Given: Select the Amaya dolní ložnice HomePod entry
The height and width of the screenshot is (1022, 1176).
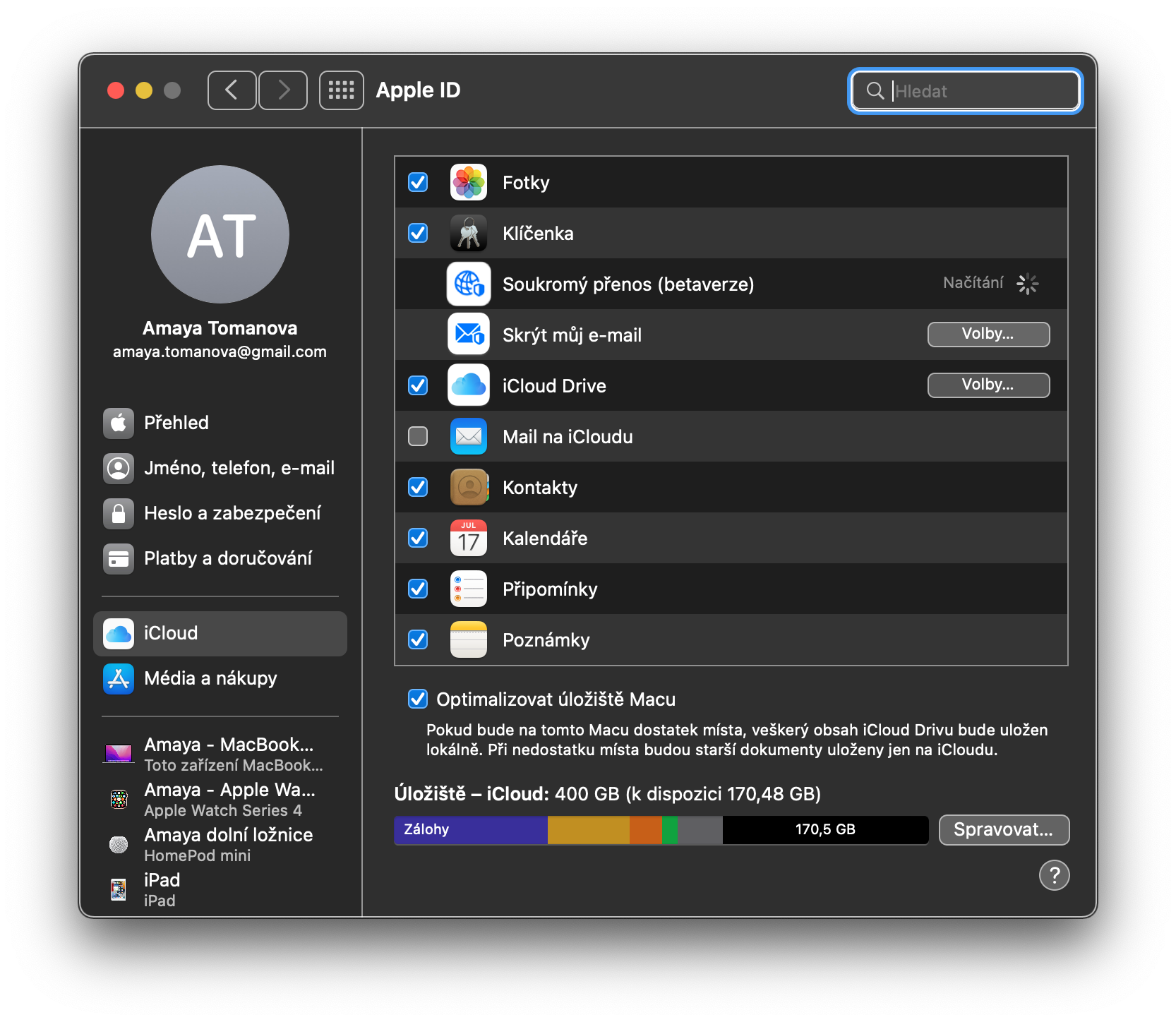Looking at the screenshot, I should (x=220, y=844).
